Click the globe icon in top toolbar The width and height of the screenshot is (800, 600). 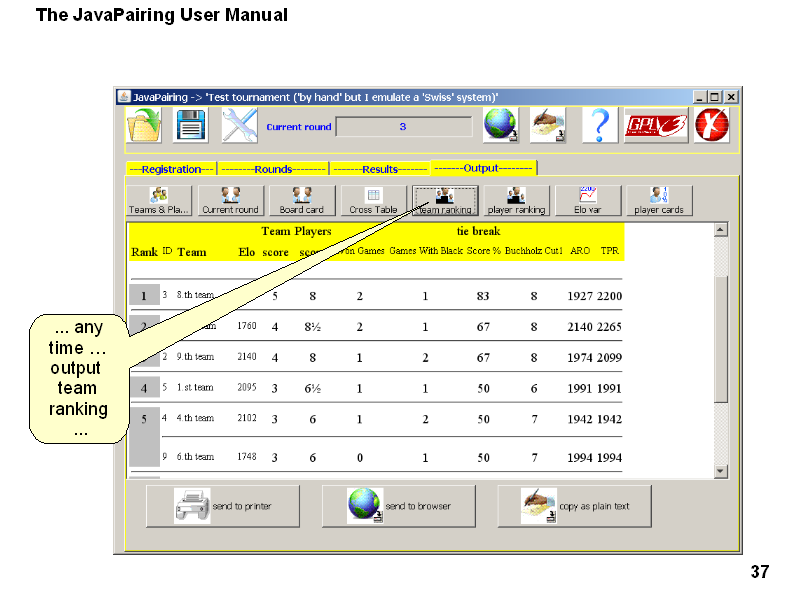click(500, 126)
